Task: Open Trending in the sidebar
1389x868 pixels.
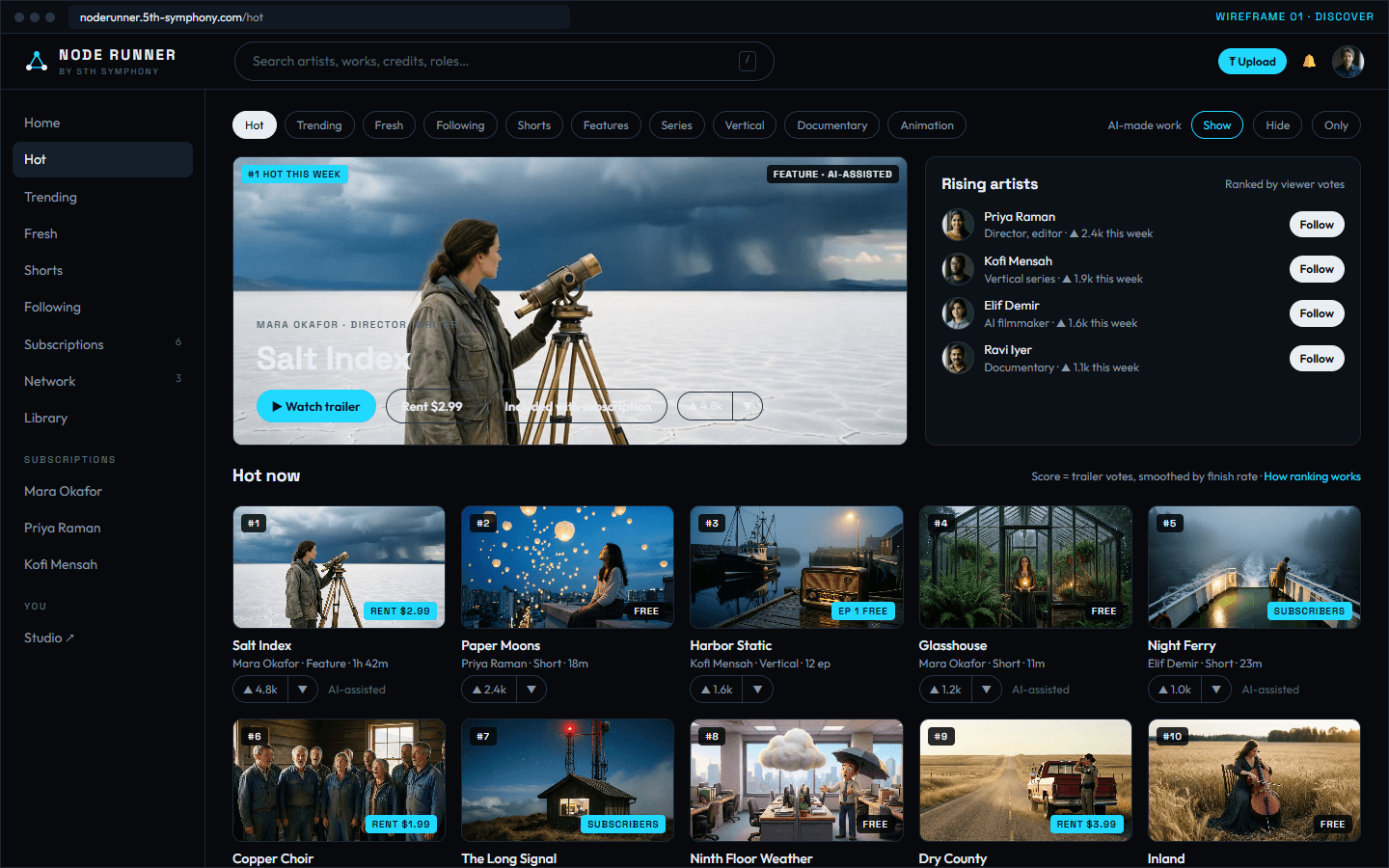Action: 102,197
